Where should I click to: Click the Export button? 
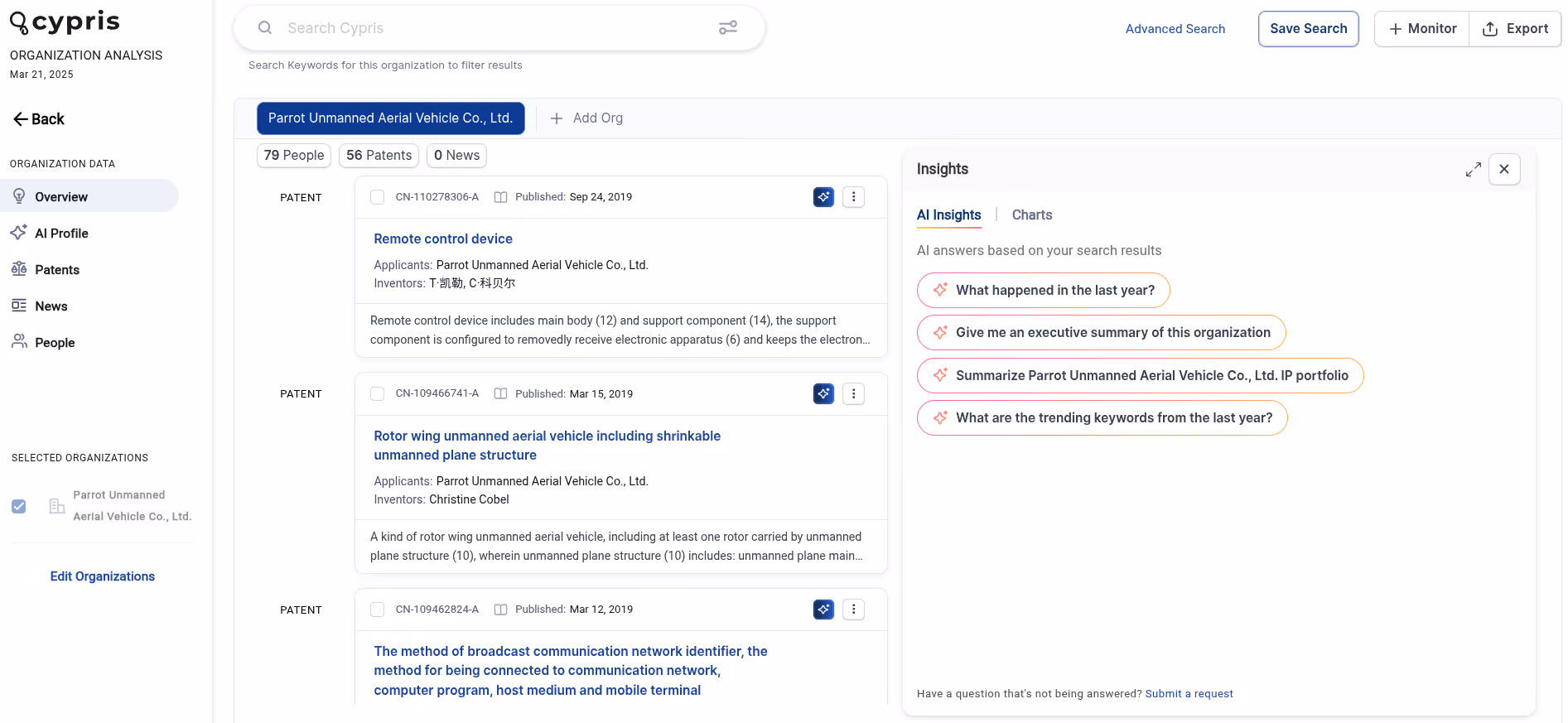pyautogui.click(x=1515, y=29)
